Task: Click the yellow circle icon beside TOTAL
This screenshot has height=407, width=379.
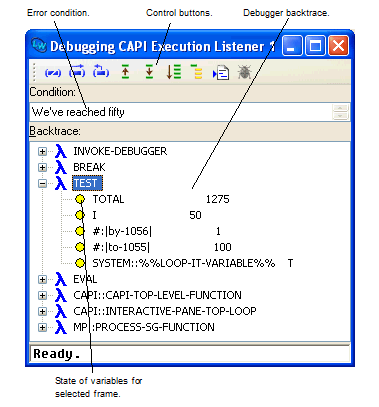Action: pos(80,199)
